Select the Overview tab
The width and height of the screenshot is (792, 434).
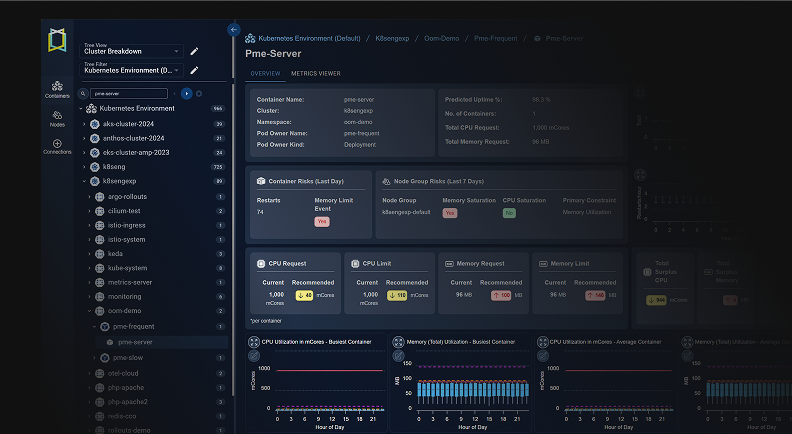point(265,73)
